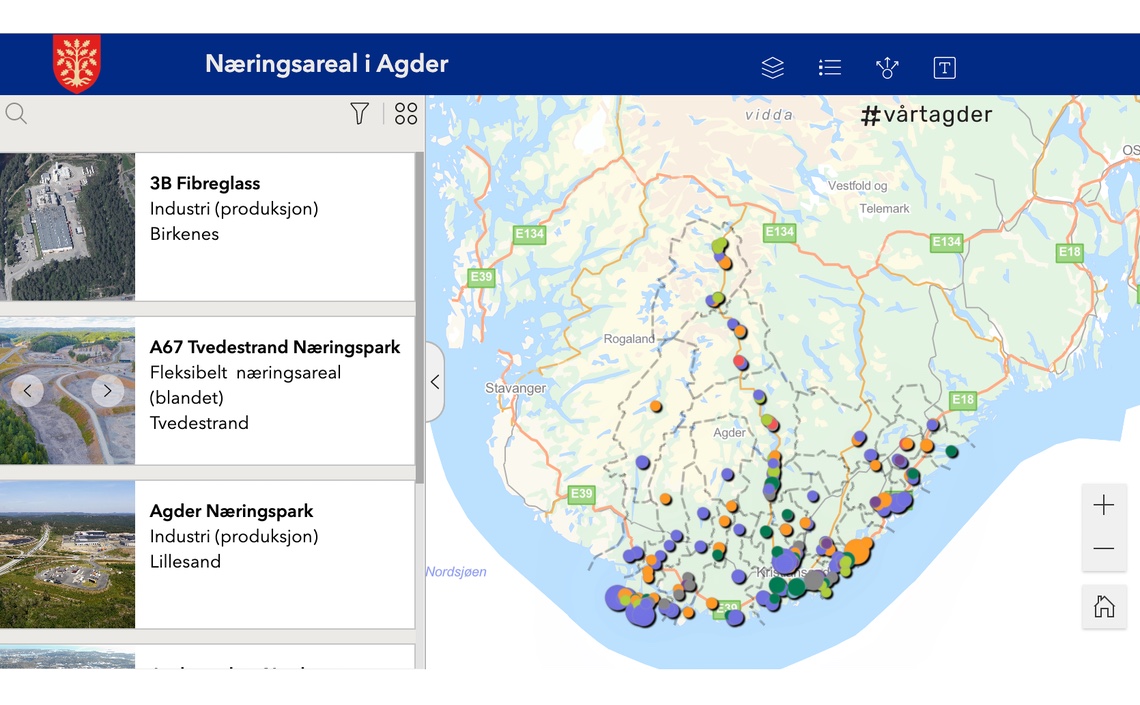The image size is (1140, 705).
Task: Click the Agder coat of arms logo
Action: (x=77, y=63)
